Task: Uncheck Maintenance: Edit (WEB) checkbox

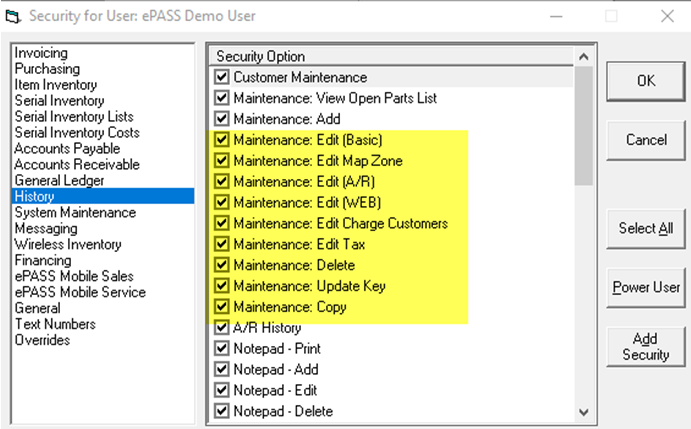Action: tap(221, 202)
